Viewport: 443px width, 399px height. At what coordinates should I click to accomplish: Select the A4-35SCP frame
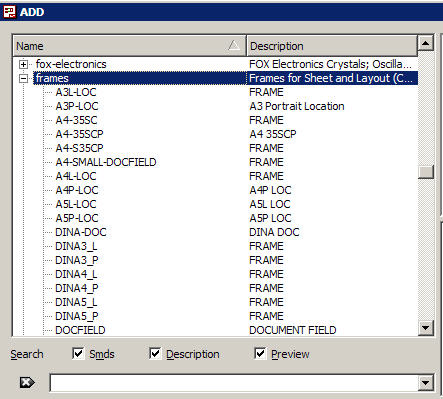point(79,134)
